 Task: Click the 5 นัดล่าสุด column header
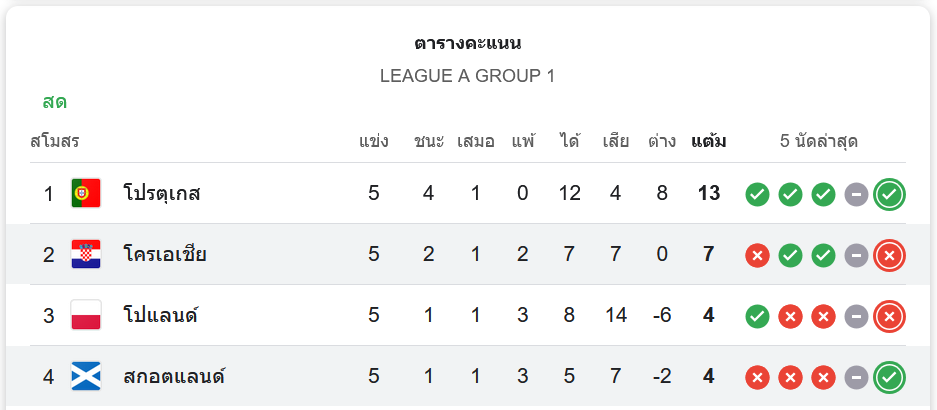[819, 141]
